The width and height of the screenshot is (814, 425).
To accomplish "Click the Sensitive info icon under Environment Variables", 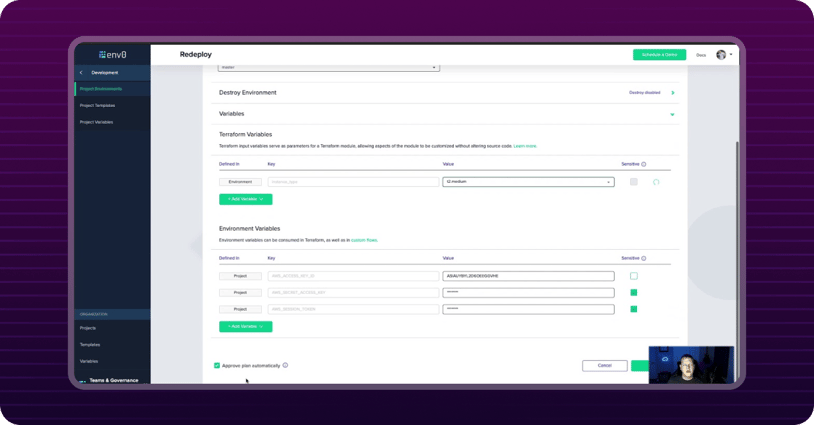I will pos(644,258).
